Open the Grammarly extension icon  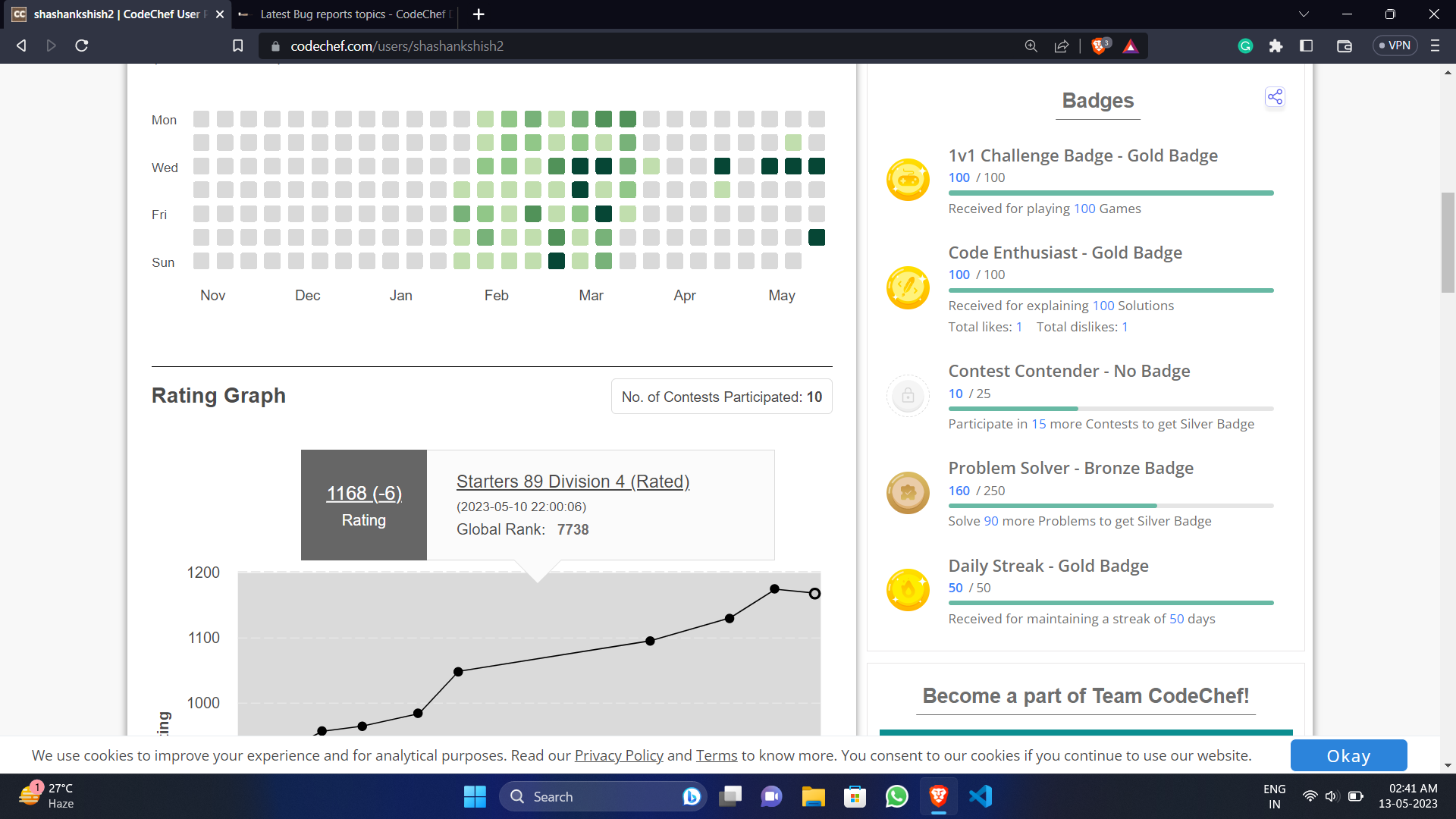[1245, 46]
